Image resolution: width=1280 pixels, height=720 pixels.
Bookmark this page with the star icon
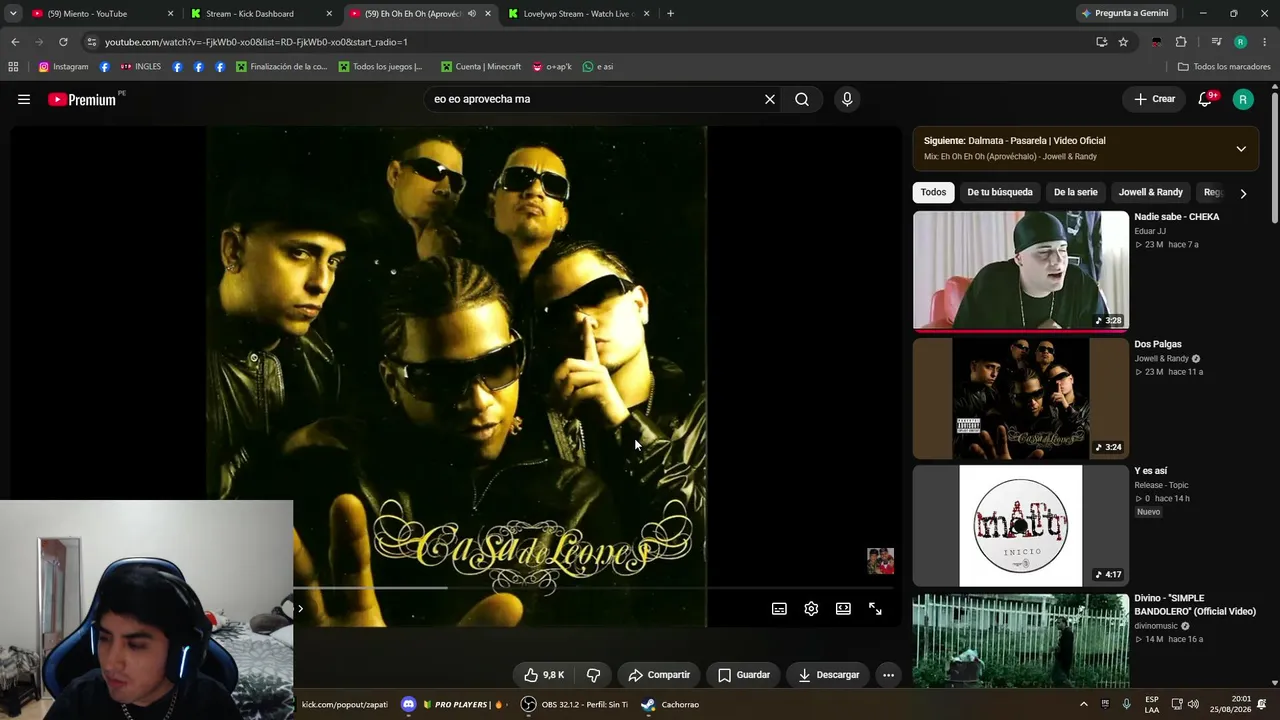coord(1123,42)
